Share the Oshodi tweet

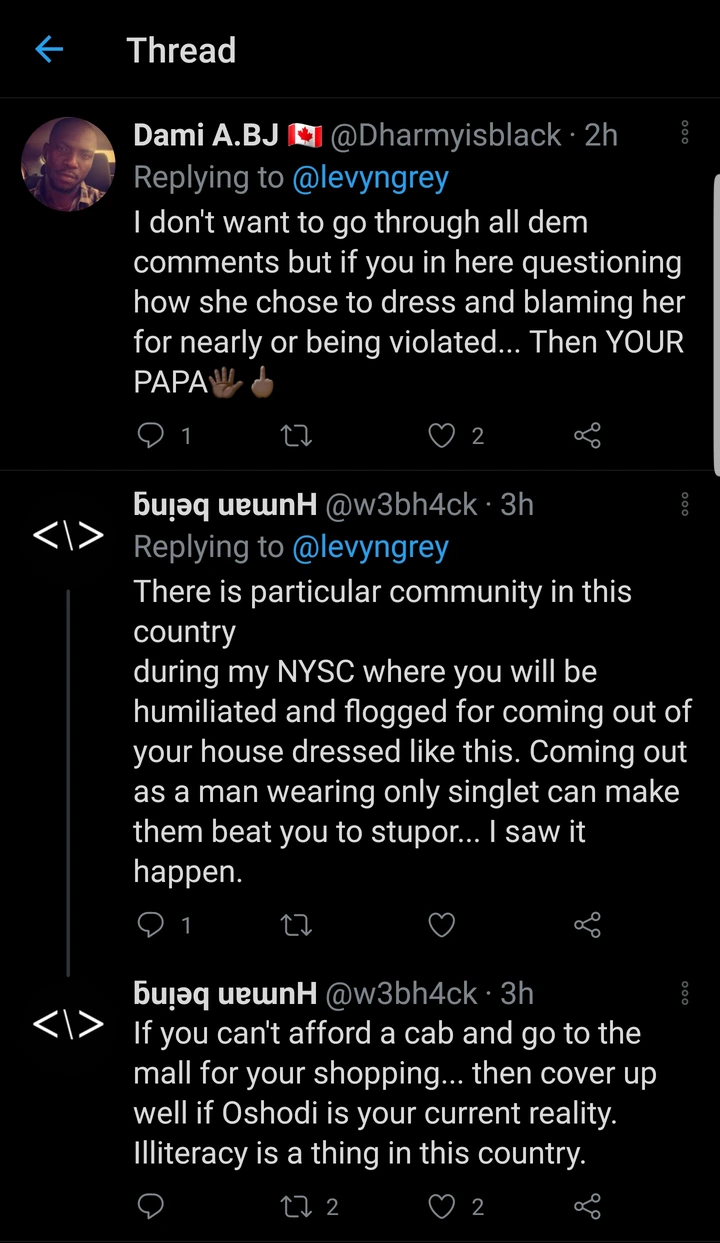(587, 1206)
